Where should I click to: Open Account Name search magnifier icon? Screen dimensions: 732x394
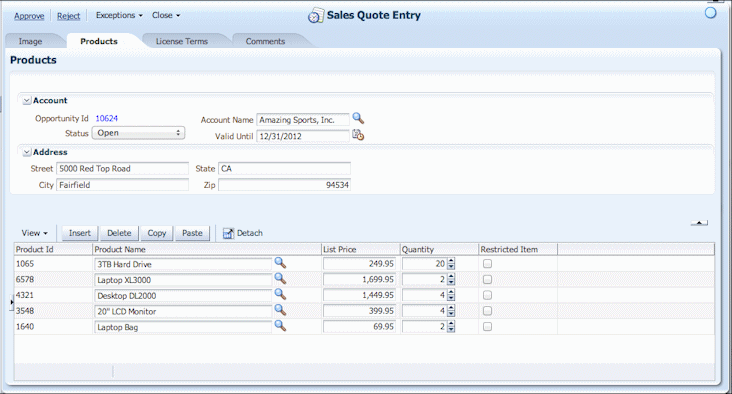358,118
